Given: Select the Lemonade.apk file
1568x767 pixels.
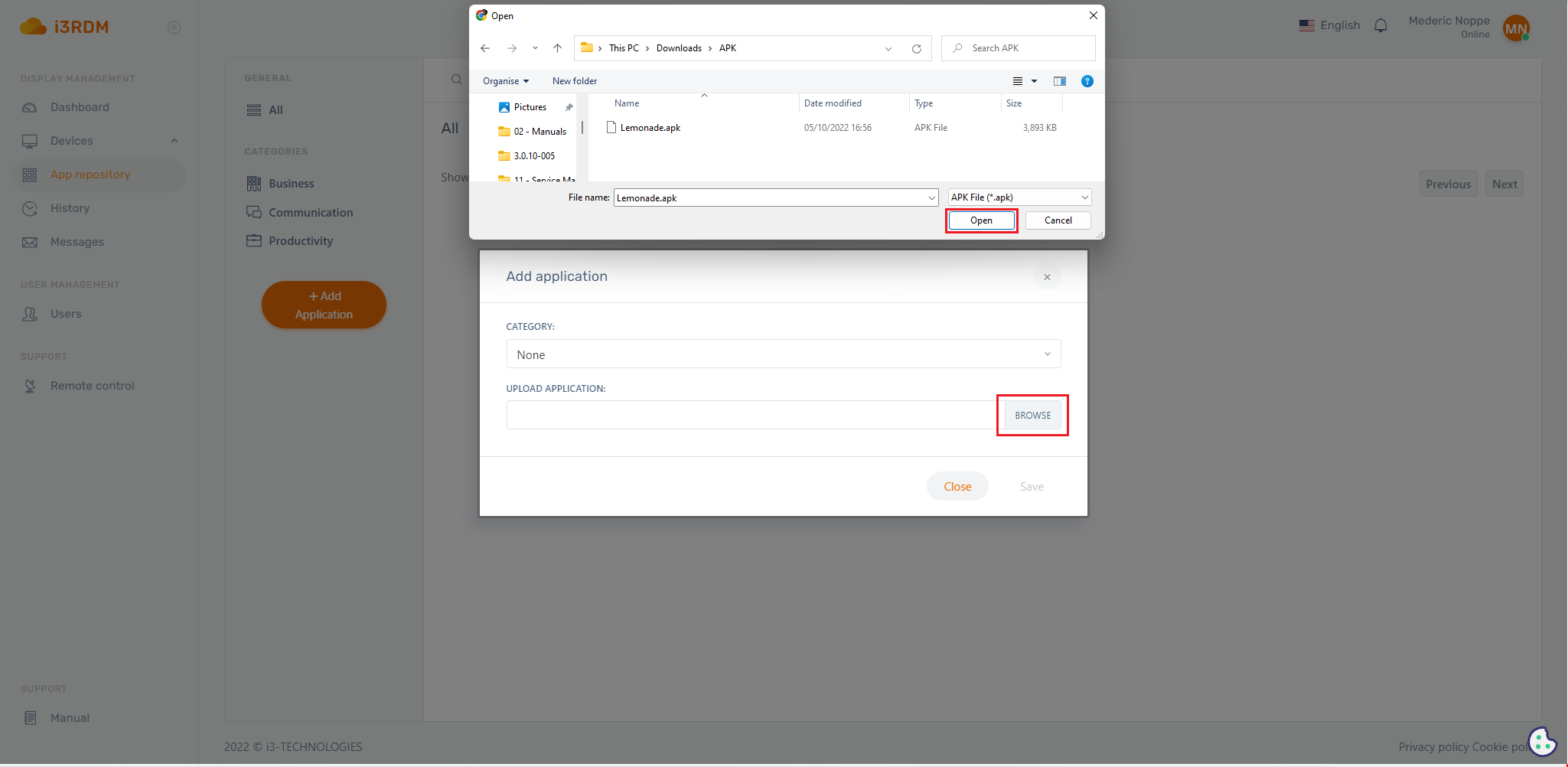Looking at the screenshot, I should coord(650,128).
